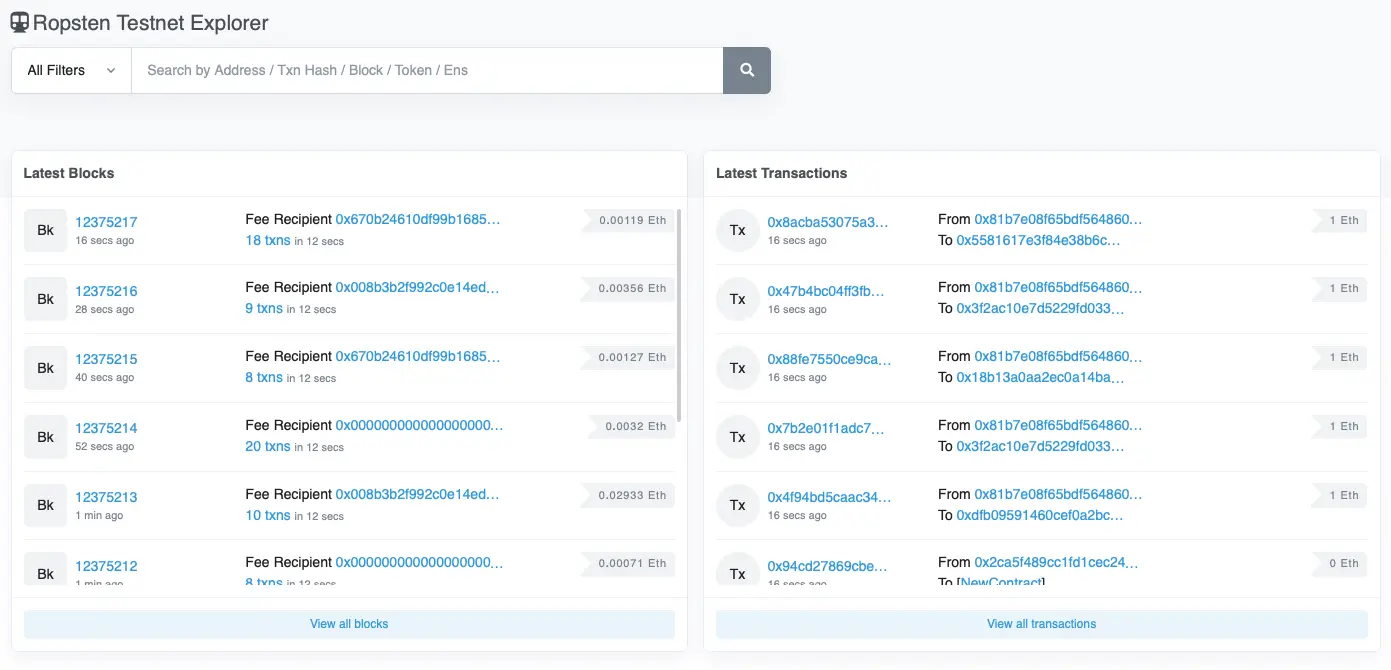
Task: Click the Bk icon for block 12375216
Action: point(45,299)
